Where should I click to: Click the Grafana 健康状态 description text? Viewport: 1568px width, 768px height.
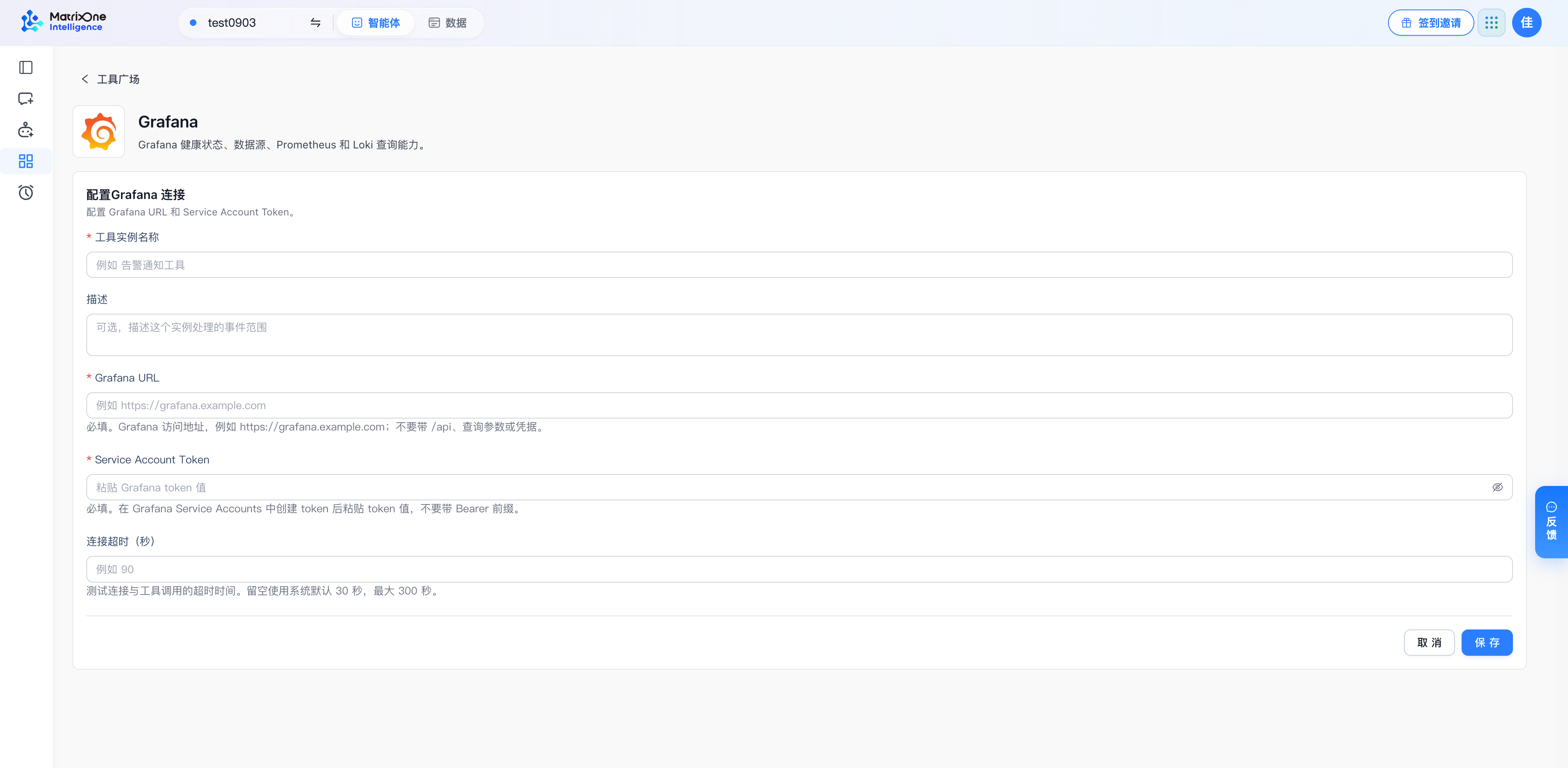click(x=283, y=145)
